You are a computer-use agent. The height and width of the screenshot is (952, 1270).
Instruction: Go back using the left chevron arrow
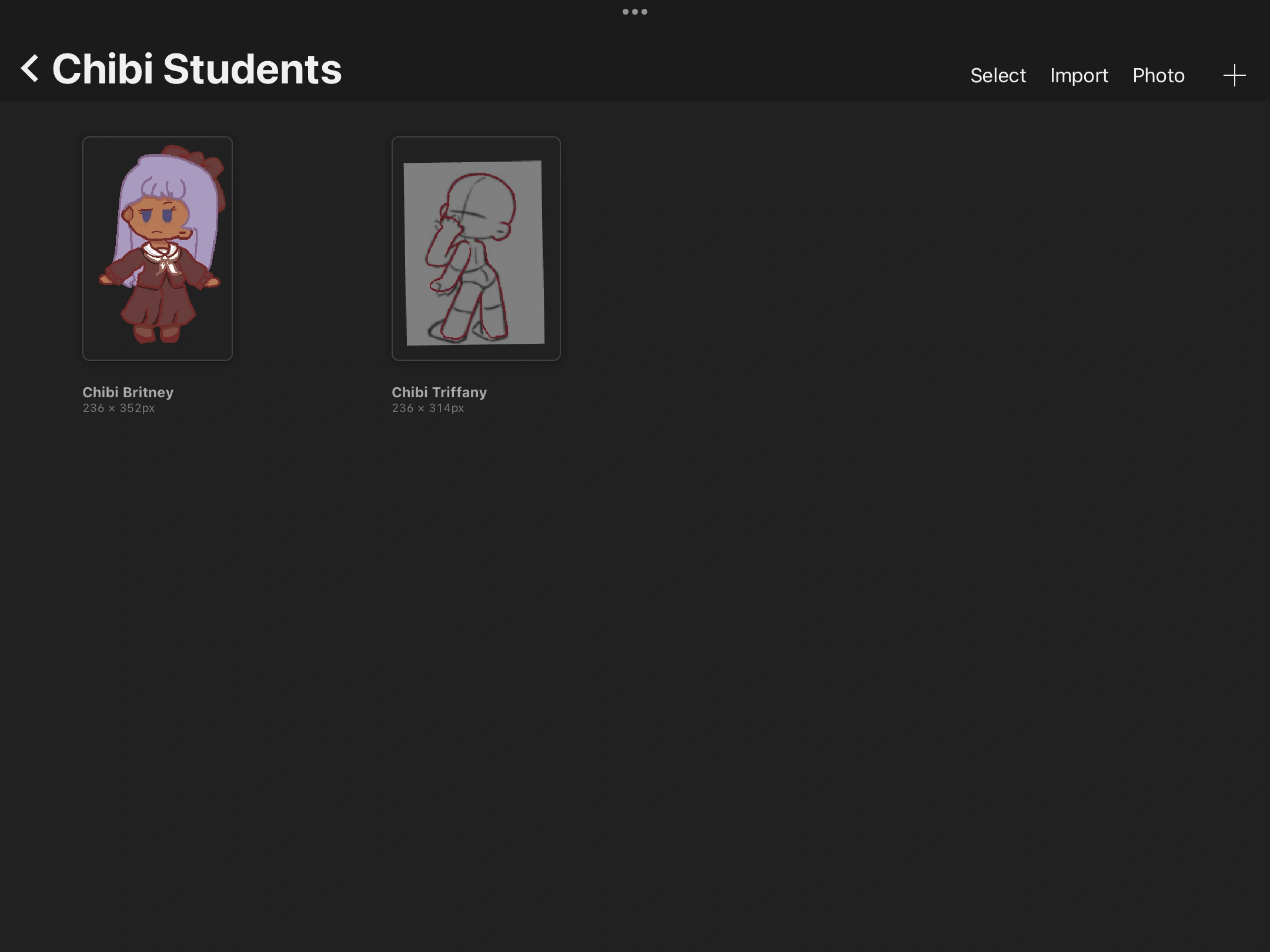(x=29, y=69)
